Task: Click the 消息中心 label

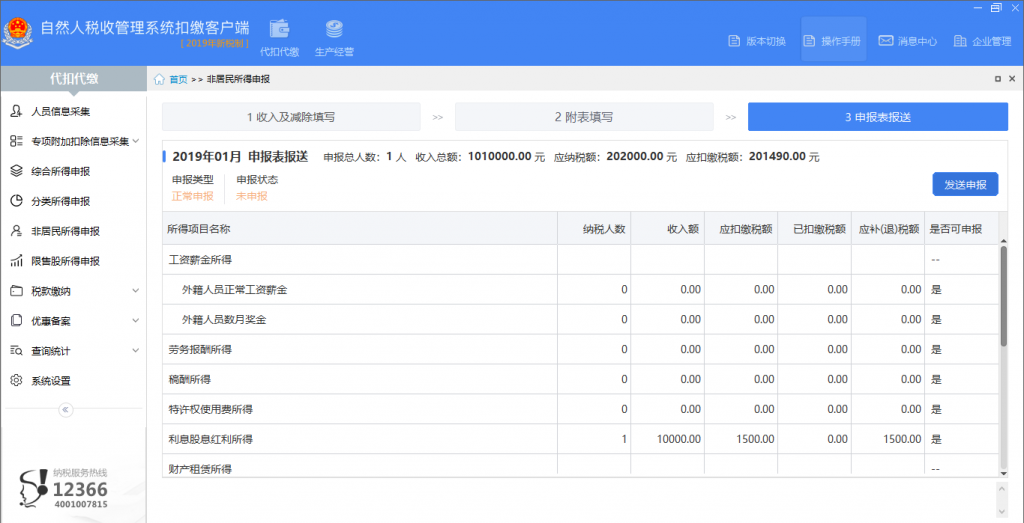Action: (917, 41)
